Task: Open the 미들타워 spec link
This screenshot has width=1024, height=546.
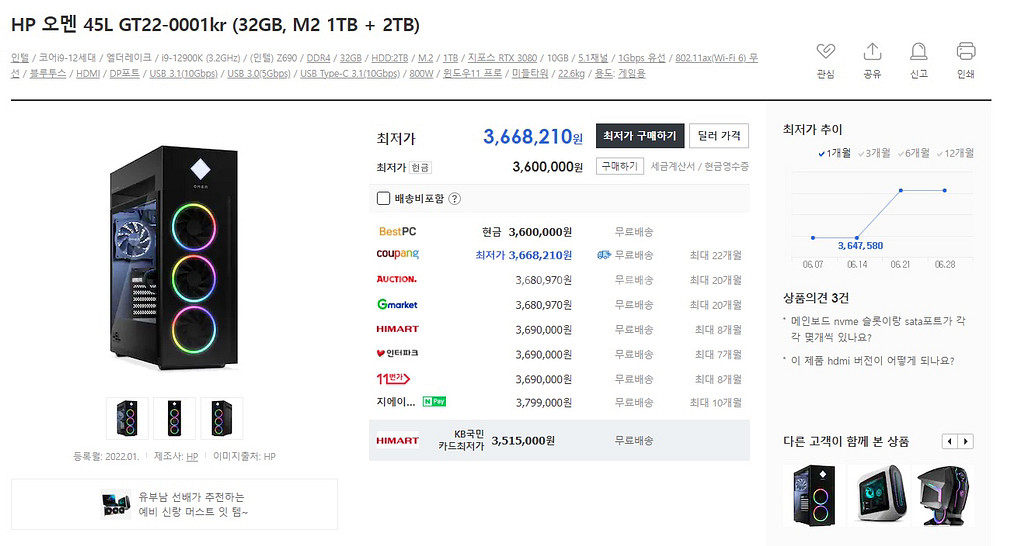Action: coord(530,74)
